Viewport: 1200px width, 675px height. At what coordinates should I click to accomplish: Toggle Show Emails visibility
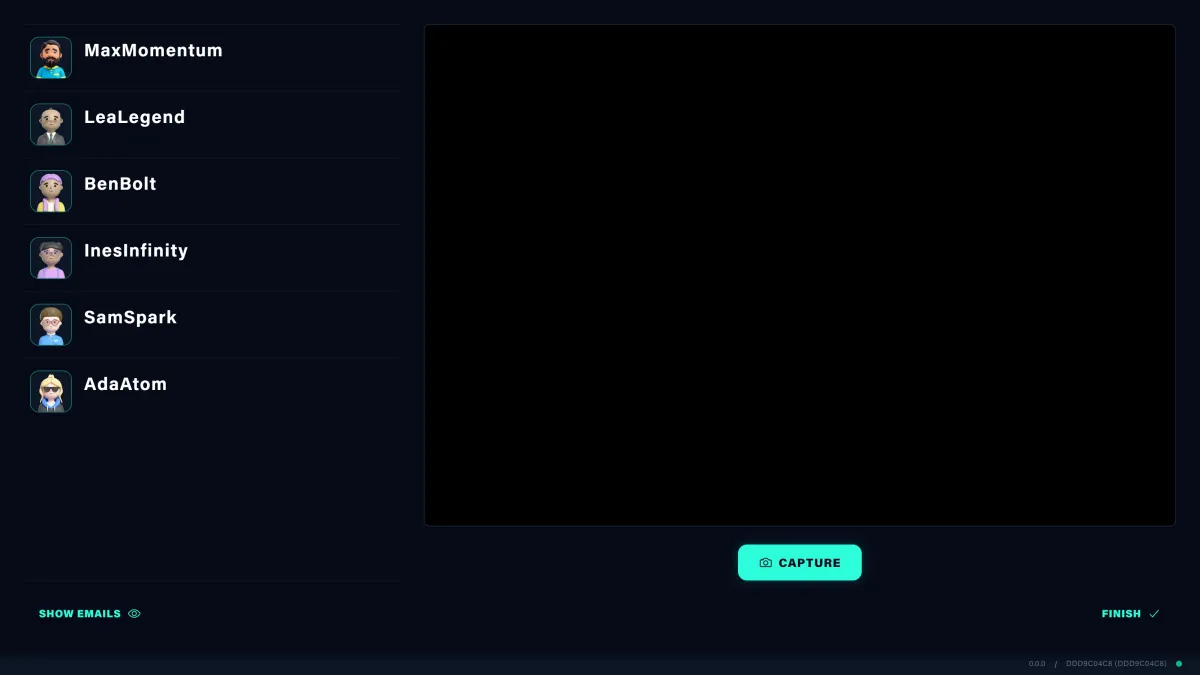point(90,614)
